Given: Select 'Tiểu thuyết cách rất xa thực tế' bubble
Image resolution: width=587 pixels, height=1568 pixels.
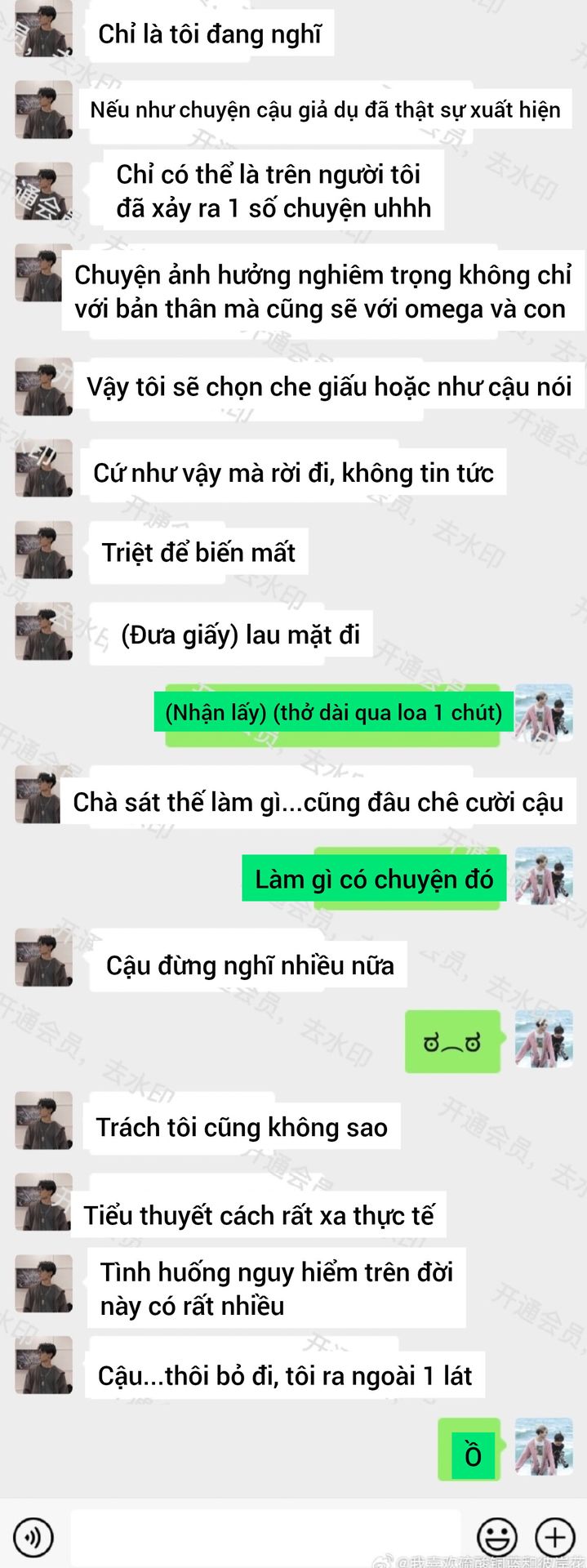Looking at the screenshot, I should tap(258, 1215).
